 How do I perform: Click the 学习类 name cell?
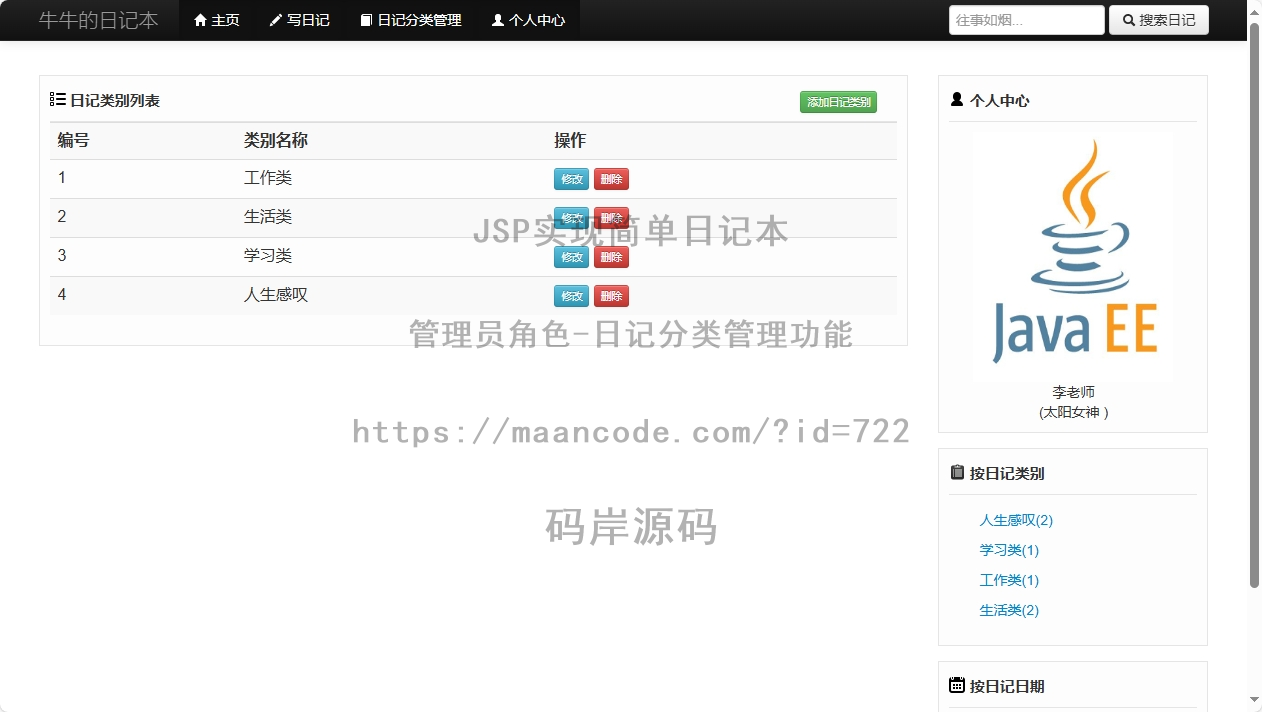(268, 256)
